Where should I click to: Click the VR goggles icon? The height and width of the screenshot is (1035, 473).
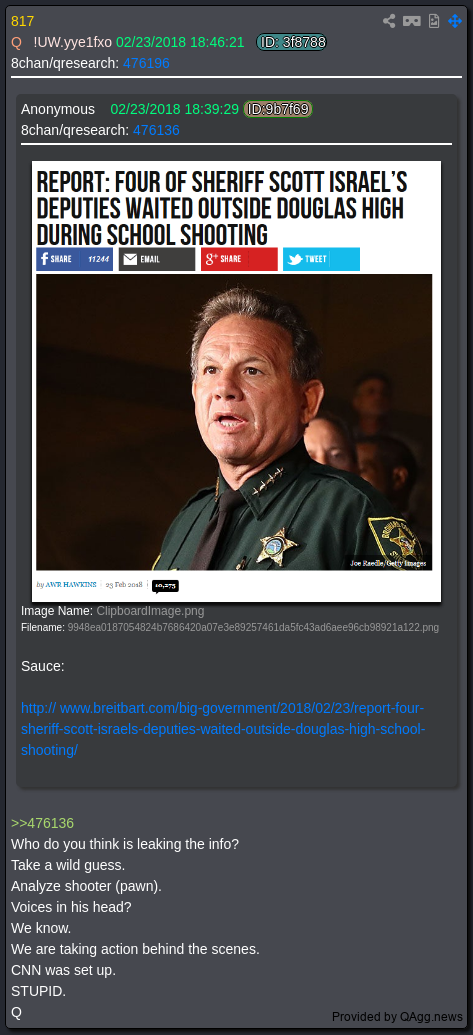tap(412, 21)
